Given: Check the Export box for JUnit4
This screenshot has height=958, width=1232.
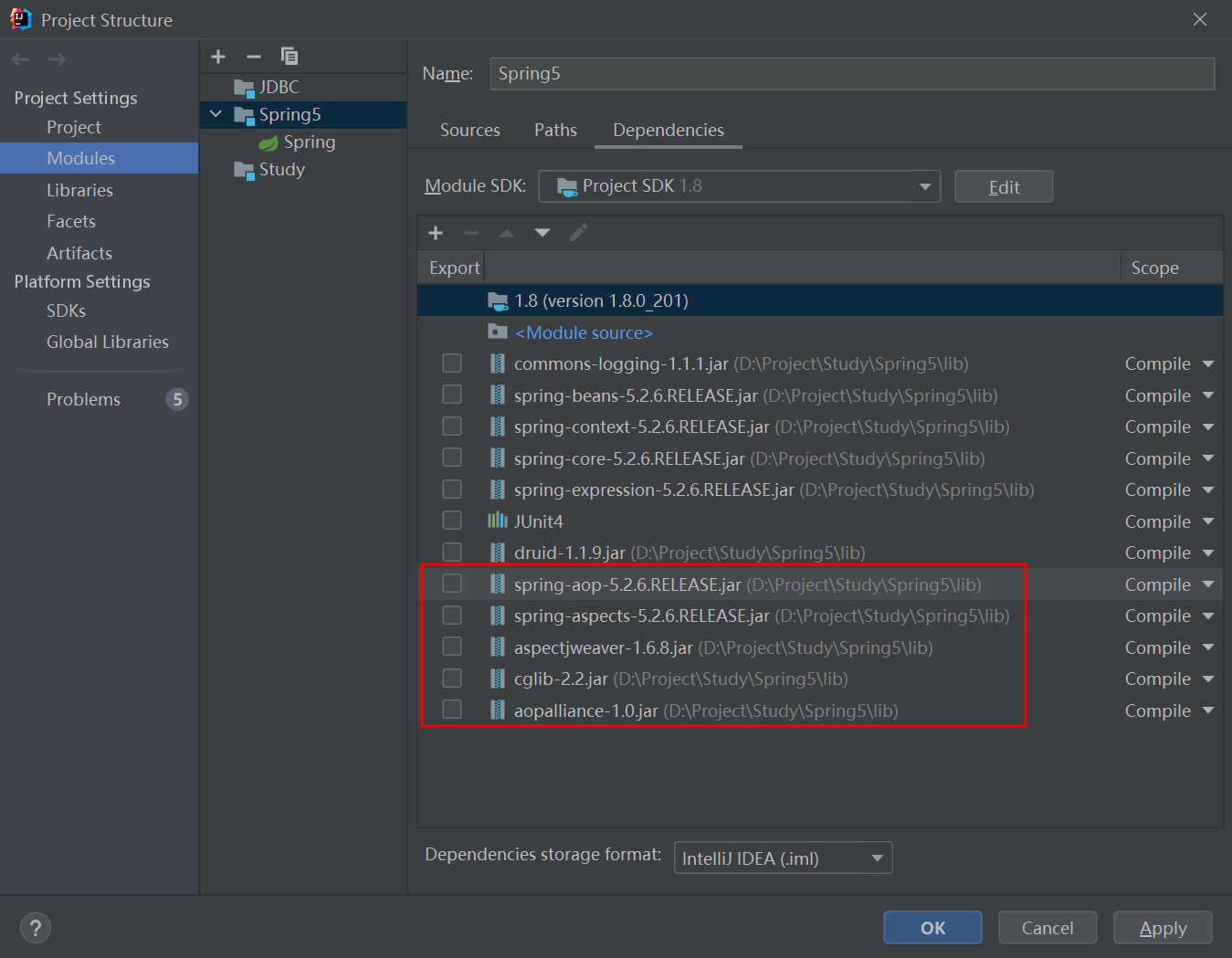Looking at the screenshot, I should (452, 521).
